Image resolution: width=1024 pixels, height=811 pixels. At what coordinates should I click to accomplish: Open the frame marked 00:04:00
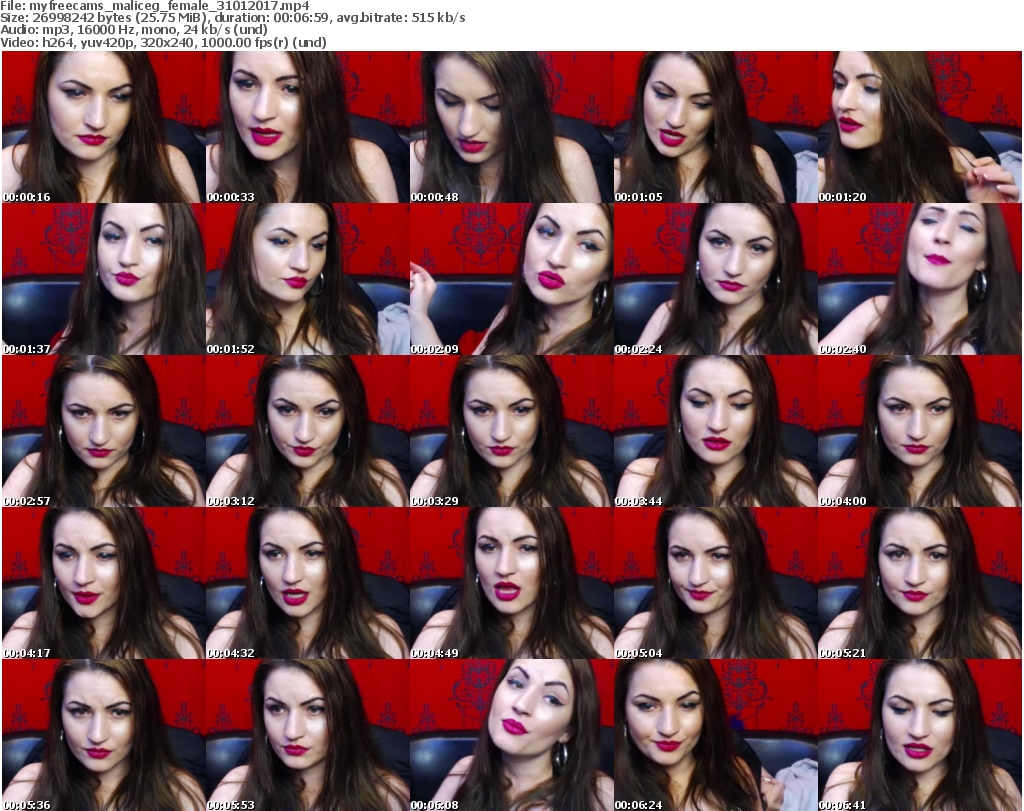point(919,431)
